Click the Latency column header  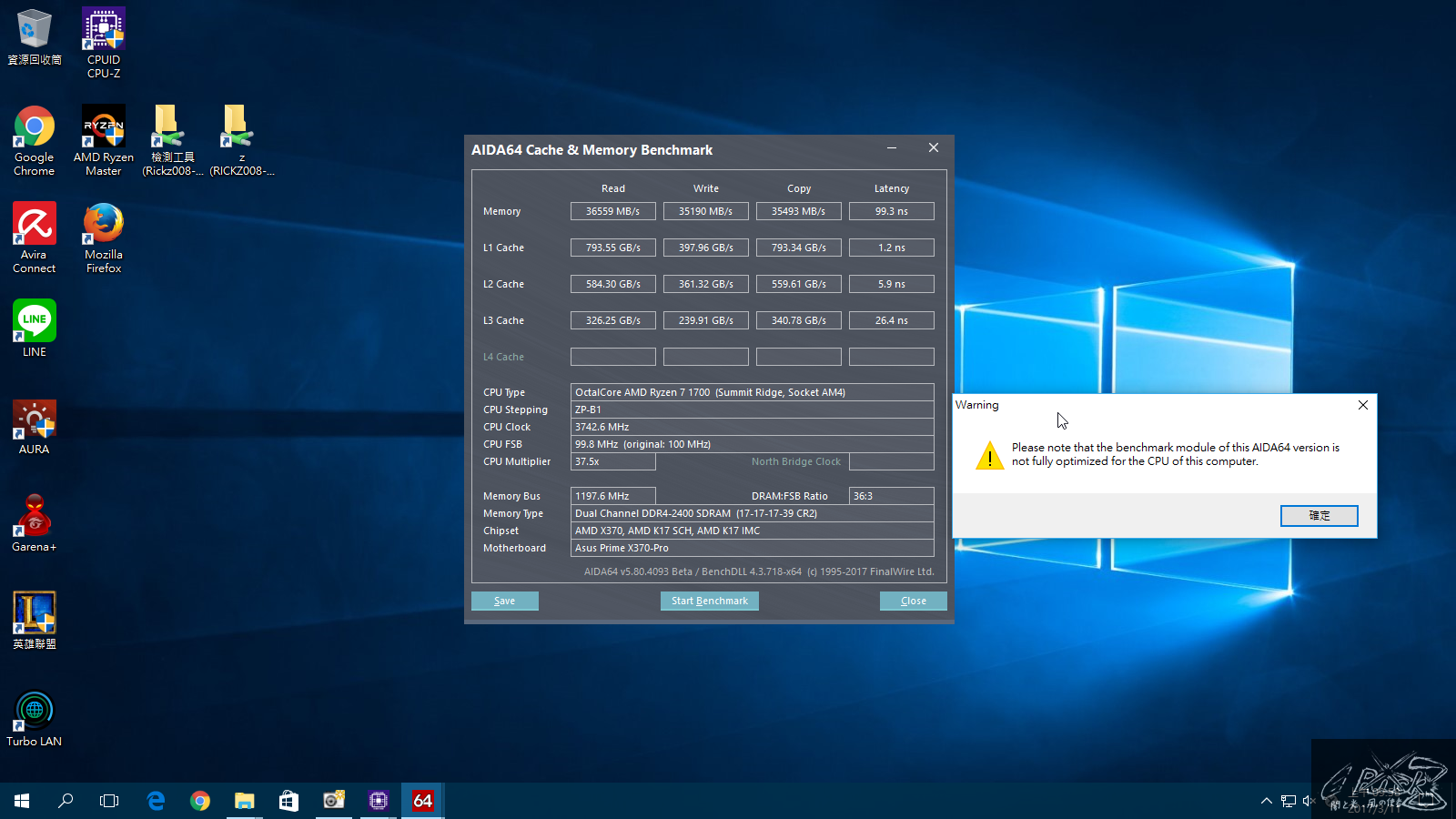(892, 188)
